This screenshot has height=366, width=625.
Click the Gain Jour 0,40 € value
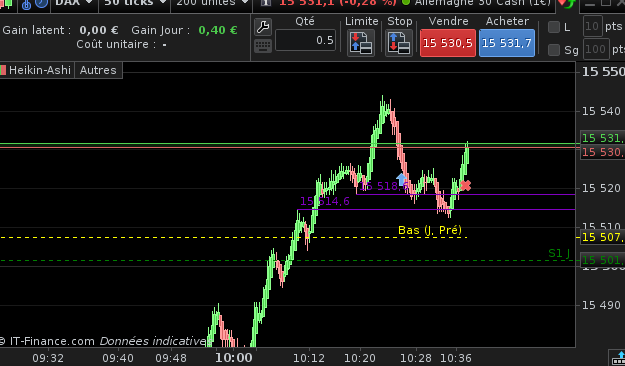pyautogui.click(x=218, y=30)
